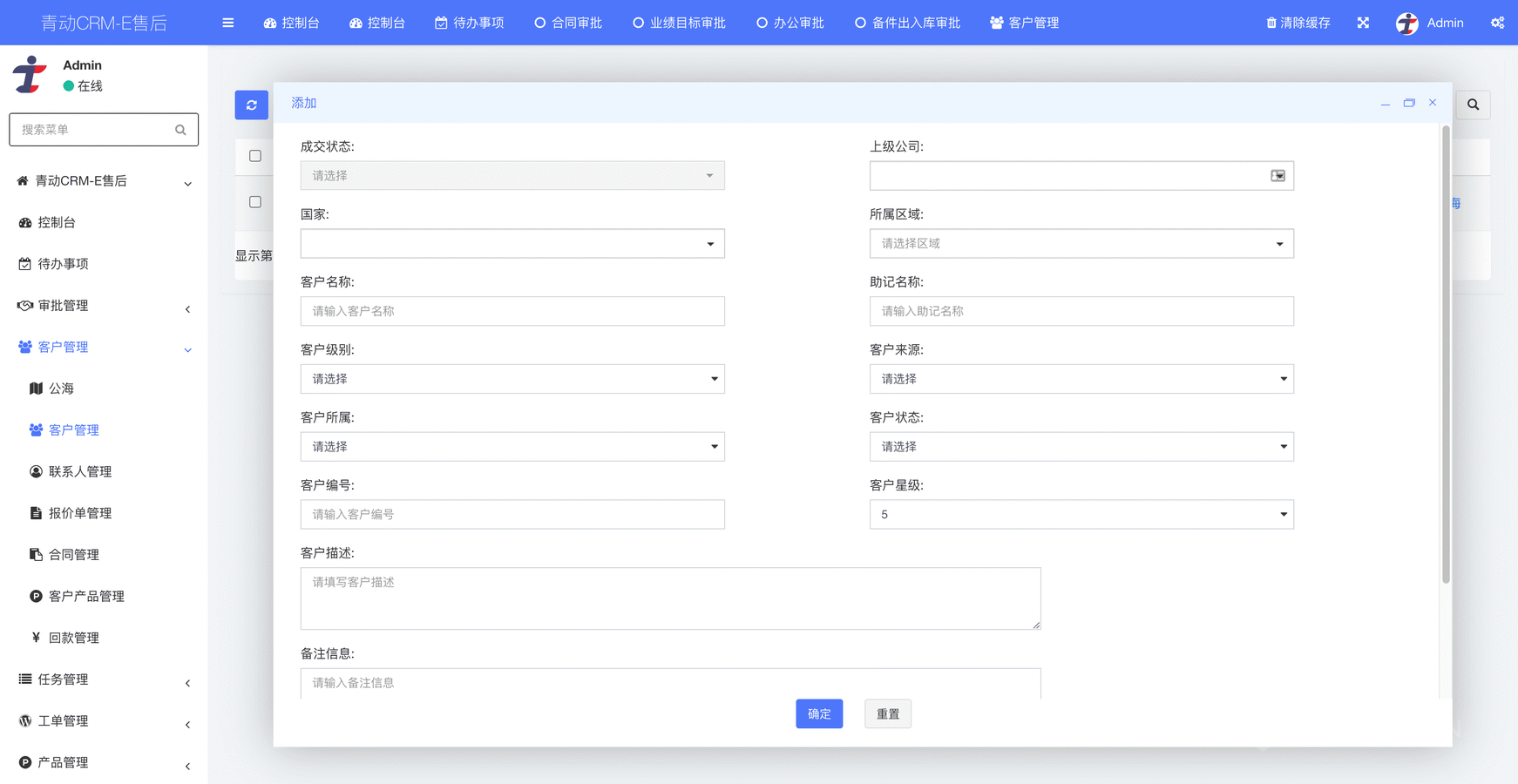This screenshot has height=784, width=1518.
Task: Click the 重置 button
Action: pyautogui.click(x=887, y=714)
